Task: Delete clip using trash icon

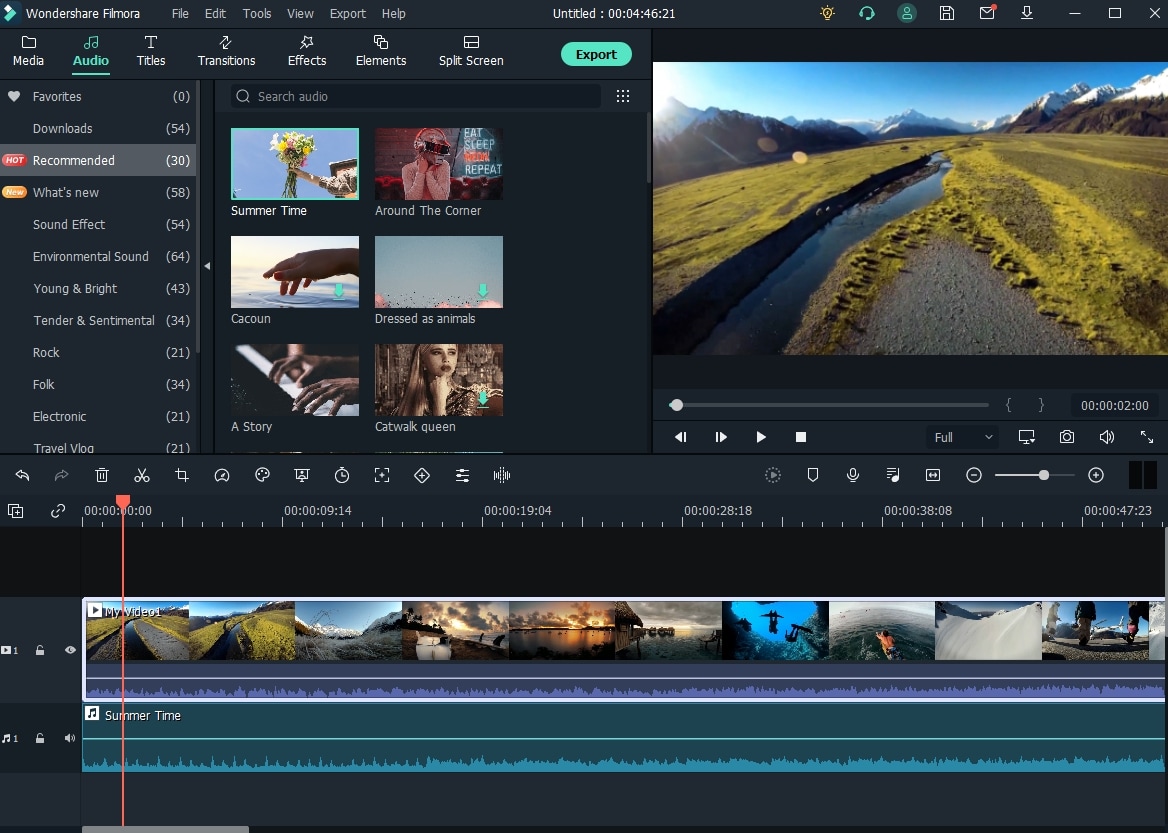Action: tap(102, 476)
